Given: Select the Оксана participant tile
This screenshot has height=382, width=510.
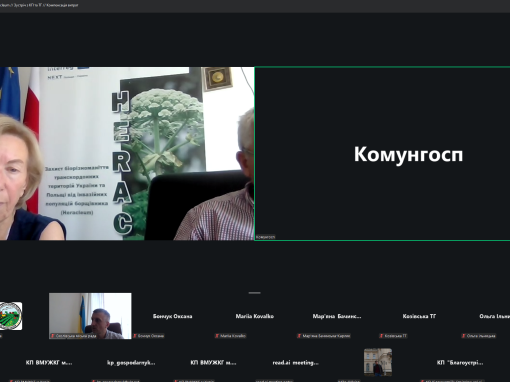Looking at the screenshot, I should pos(172,316).
